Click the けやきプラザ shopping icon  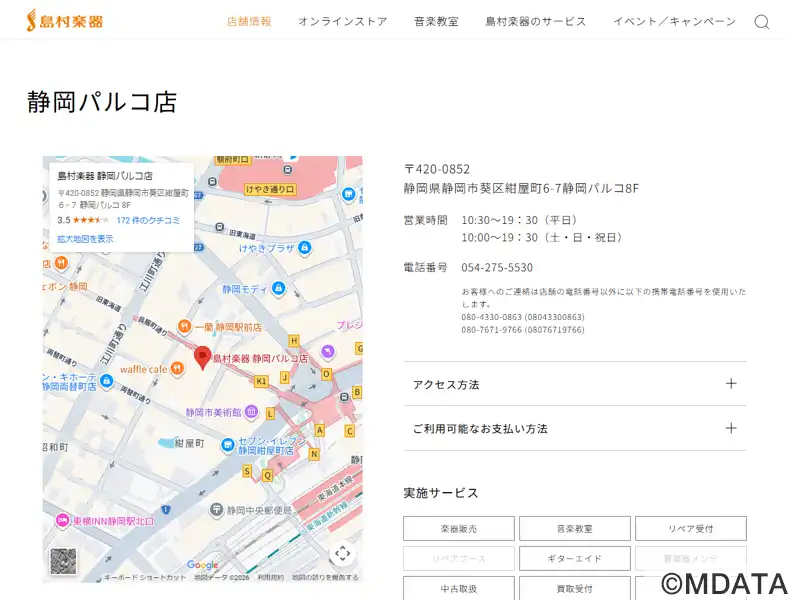pos(305,248)
